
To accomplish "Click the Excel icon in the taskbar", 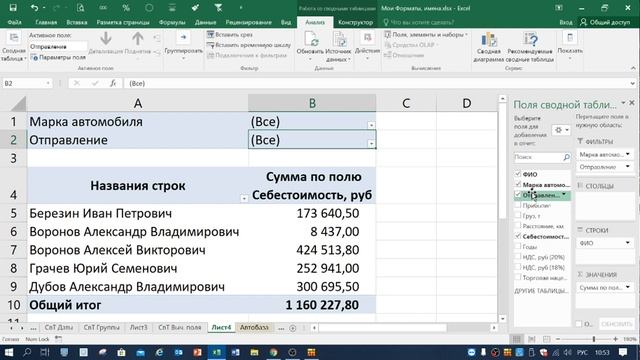I will 216,352.
